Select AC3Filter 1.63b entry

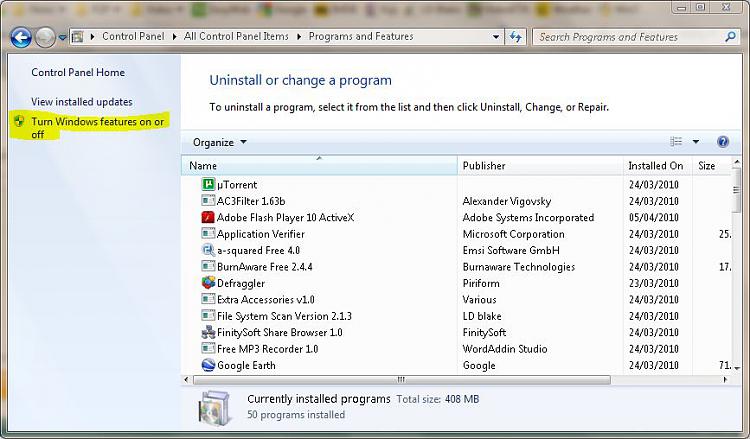click(x=251, y=201)
